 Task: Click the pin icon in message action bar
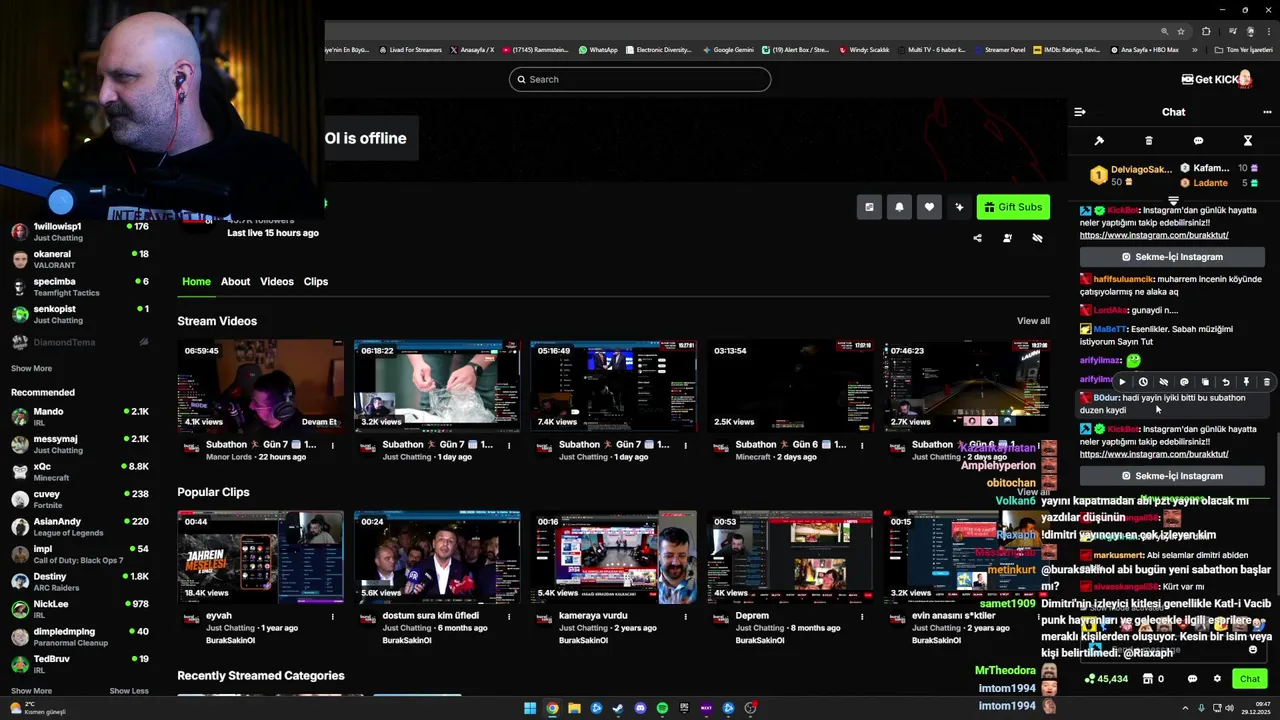(1246, 382)
